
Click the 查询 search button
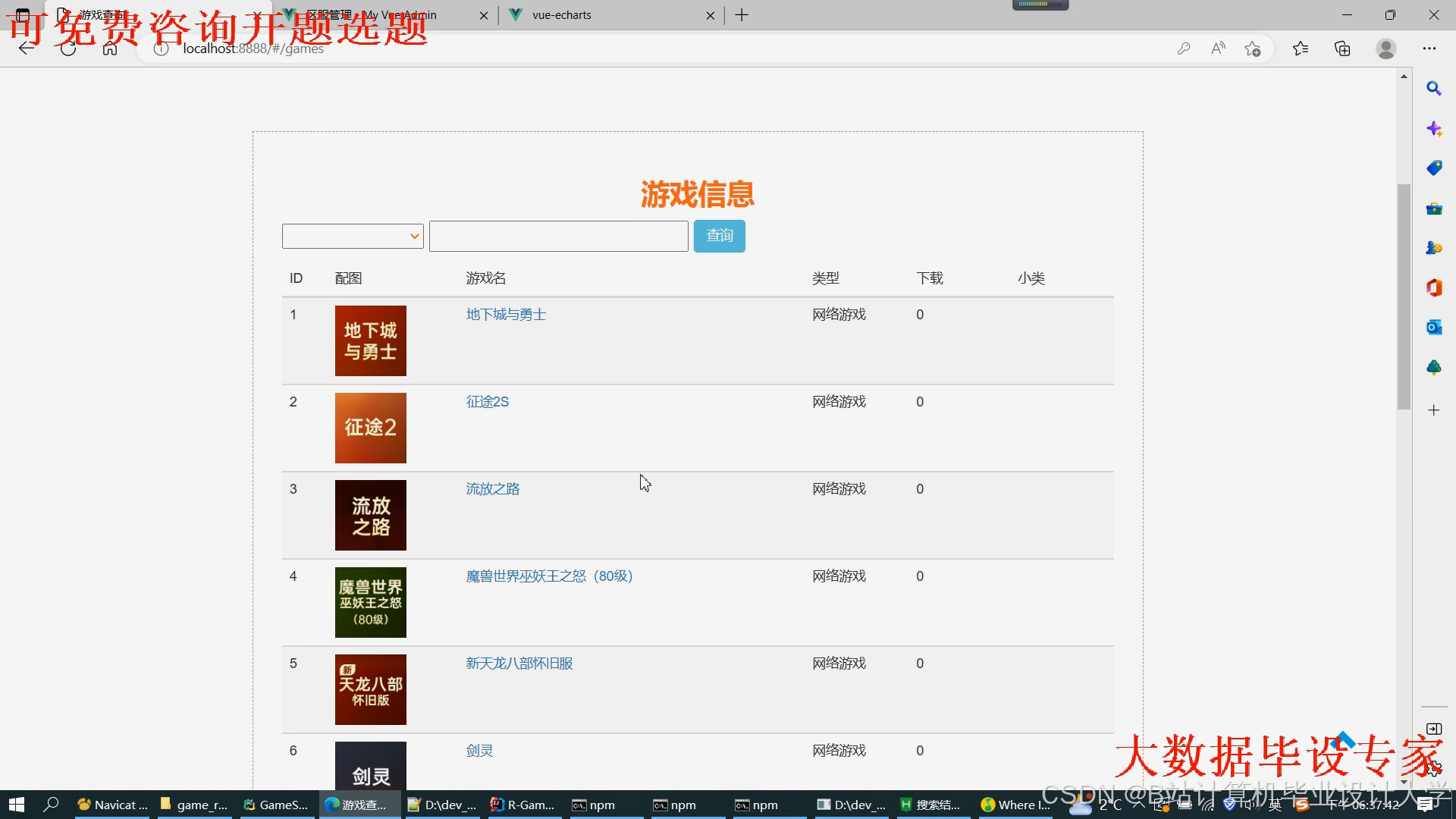click(x=719, y=236)
